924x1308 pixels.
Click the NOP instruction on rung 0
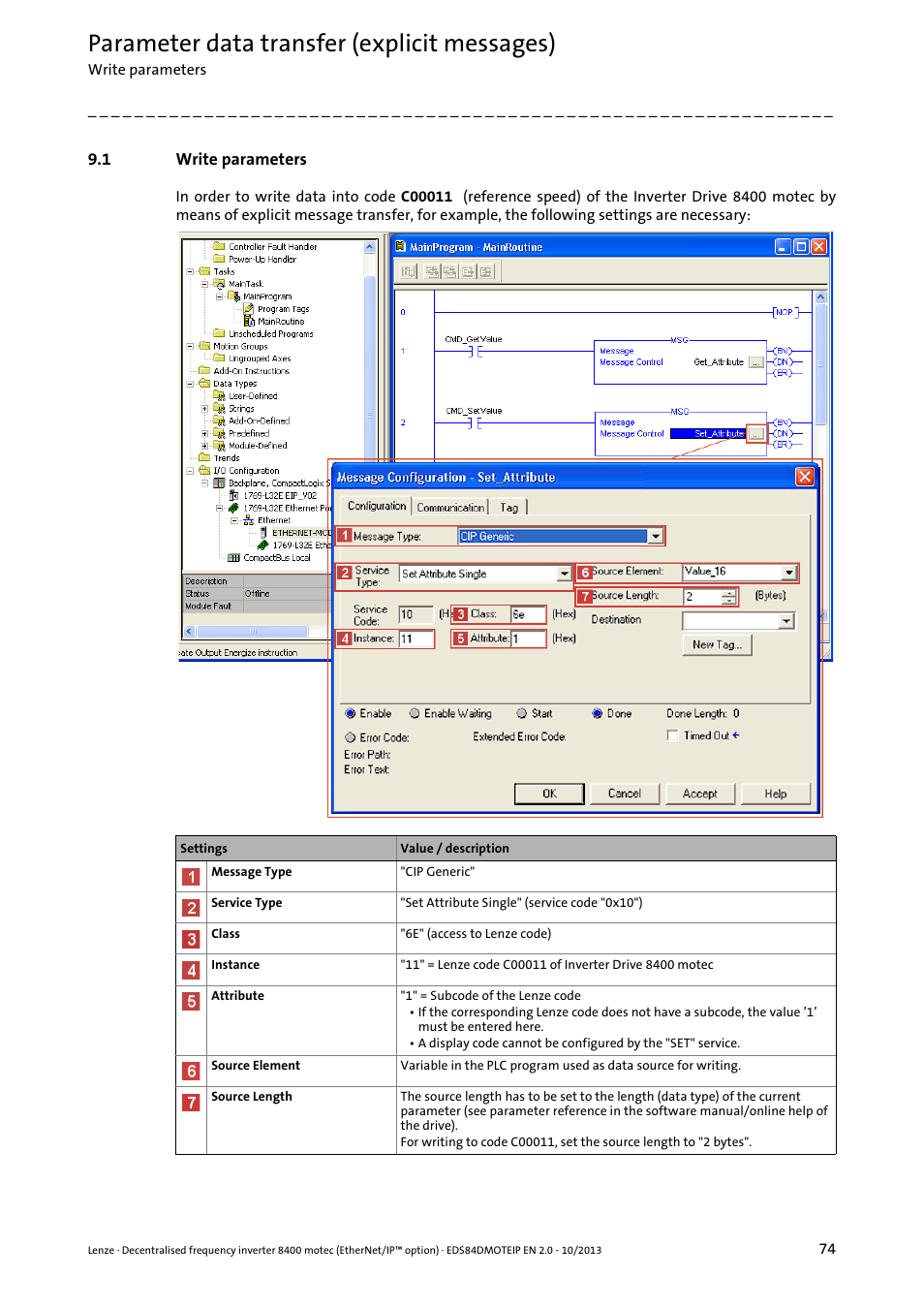[785, 312]
